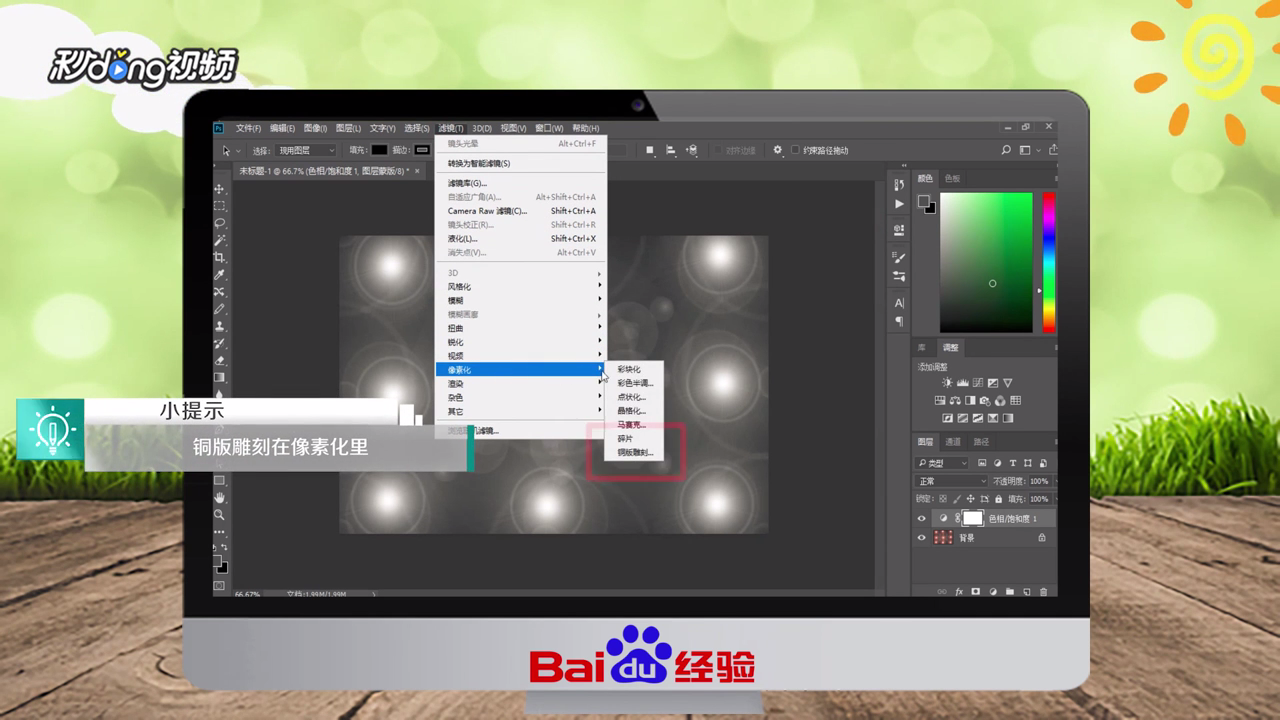Open the Paragraph panel icon
The height and width of the screenshot is (720, 1280).
coord(899,321)
